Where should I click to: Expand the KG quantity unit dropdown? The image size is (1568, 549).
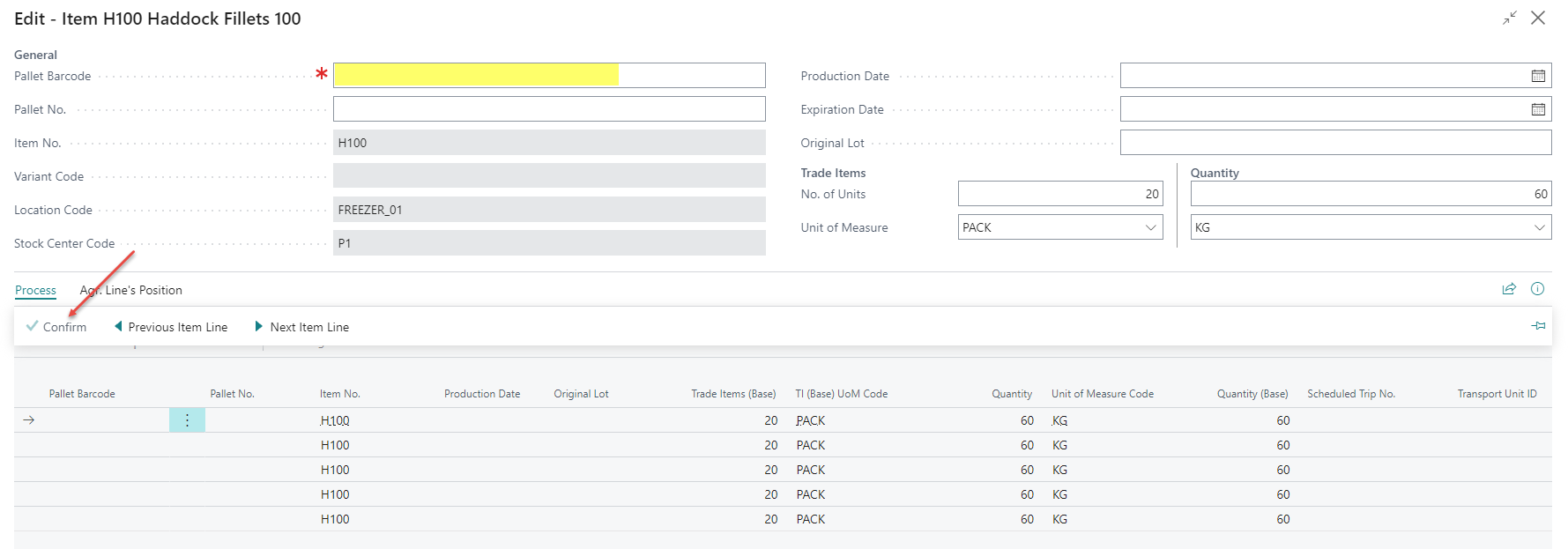tap(1538, 227)
